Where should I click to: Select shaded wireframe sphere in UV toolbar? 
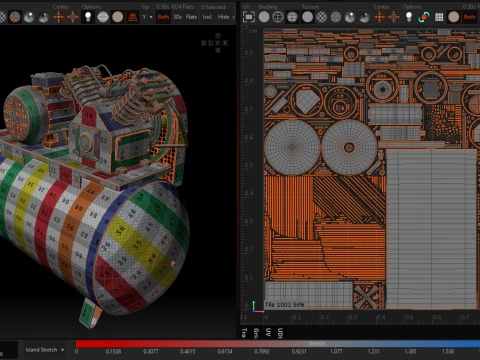pyautogui.click(x=292, y=17)
